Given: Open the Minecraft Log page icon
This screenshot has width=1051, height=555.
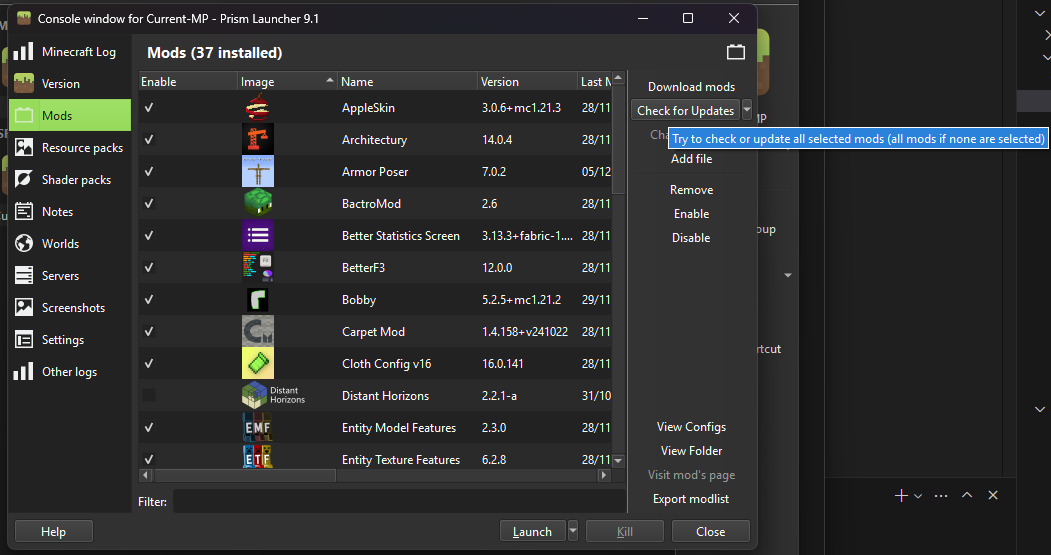Looking at the screenshot, I should click(x=24, y=52).
